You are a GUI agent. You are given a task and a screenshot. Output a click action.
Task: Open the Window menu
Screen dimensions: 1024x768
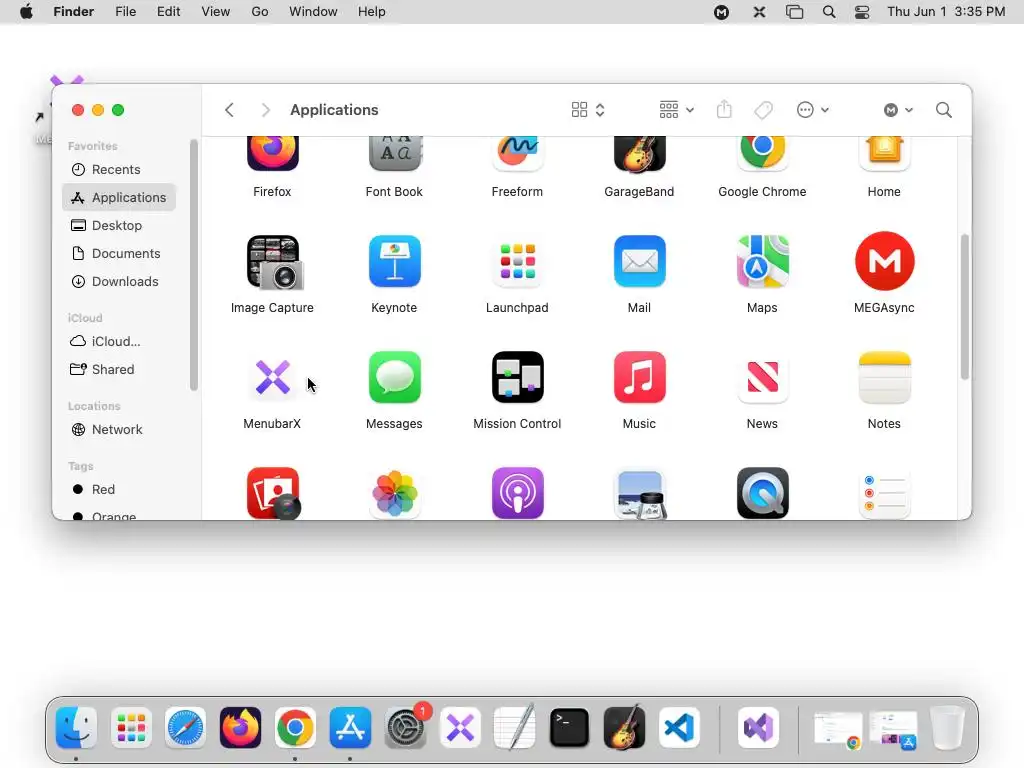(313, 12)
